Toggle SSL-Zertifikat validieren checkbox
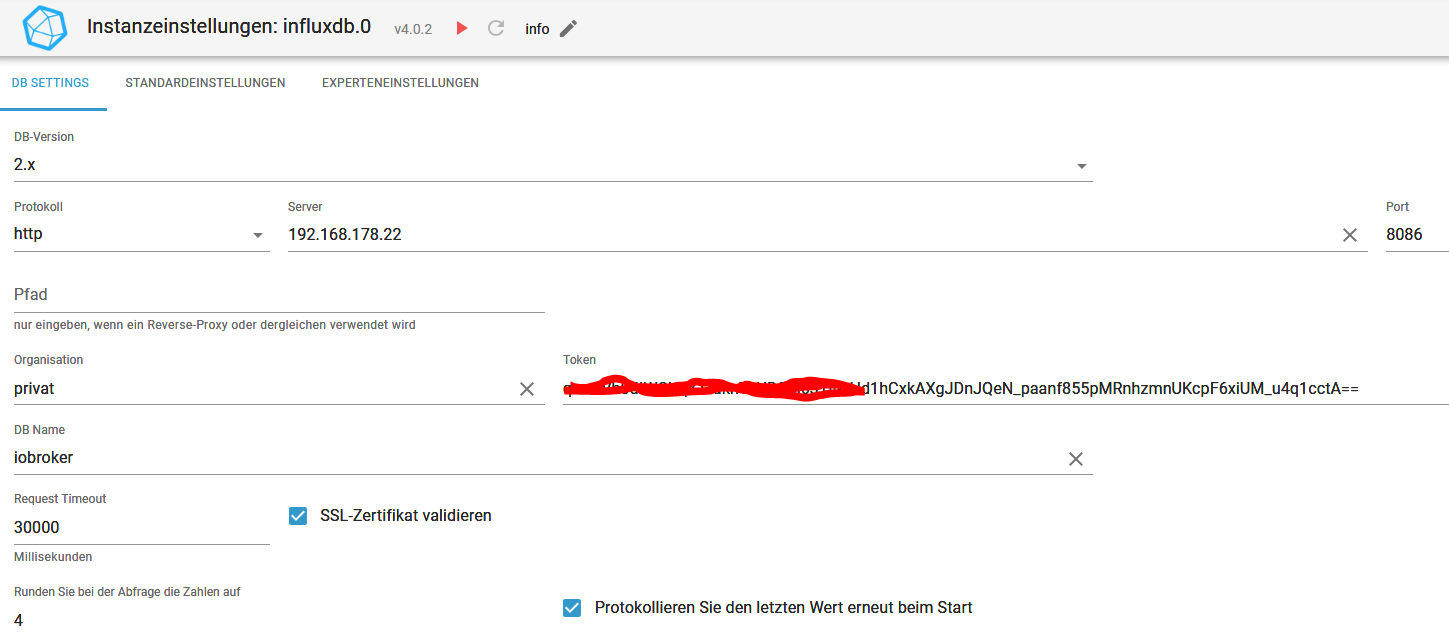Image resolution: width=1449 pixels, height=637 pixels. 298,516
